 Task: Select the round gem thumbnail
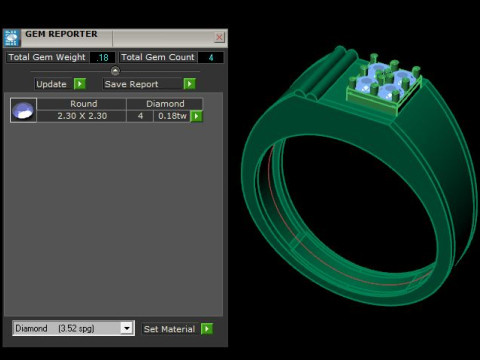click(23, 110)
